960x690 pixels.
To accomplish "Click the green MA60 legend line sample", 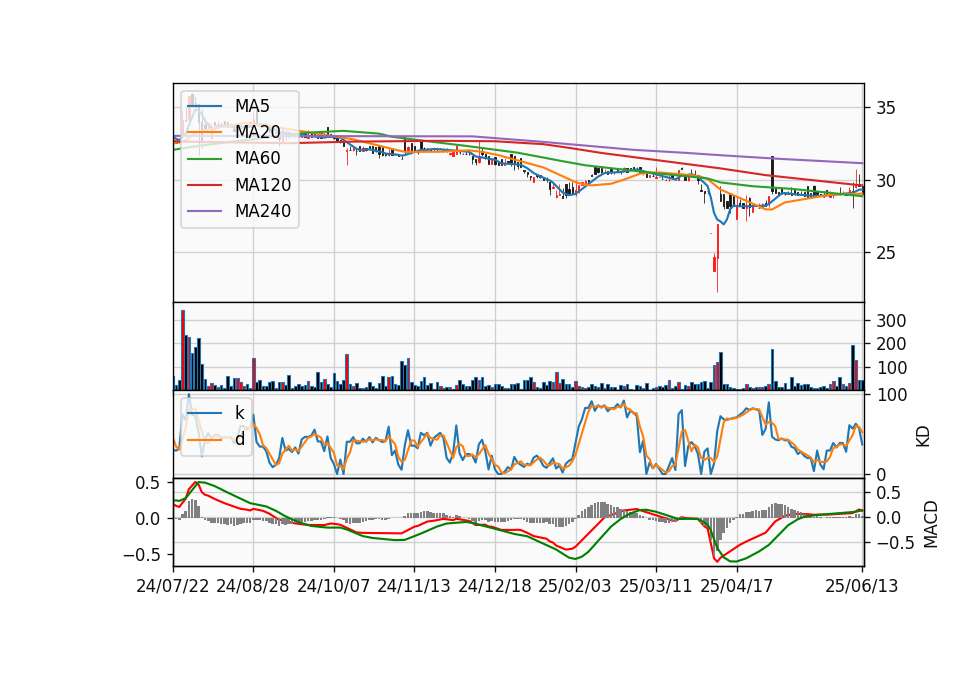I will [x=204, y=159].
